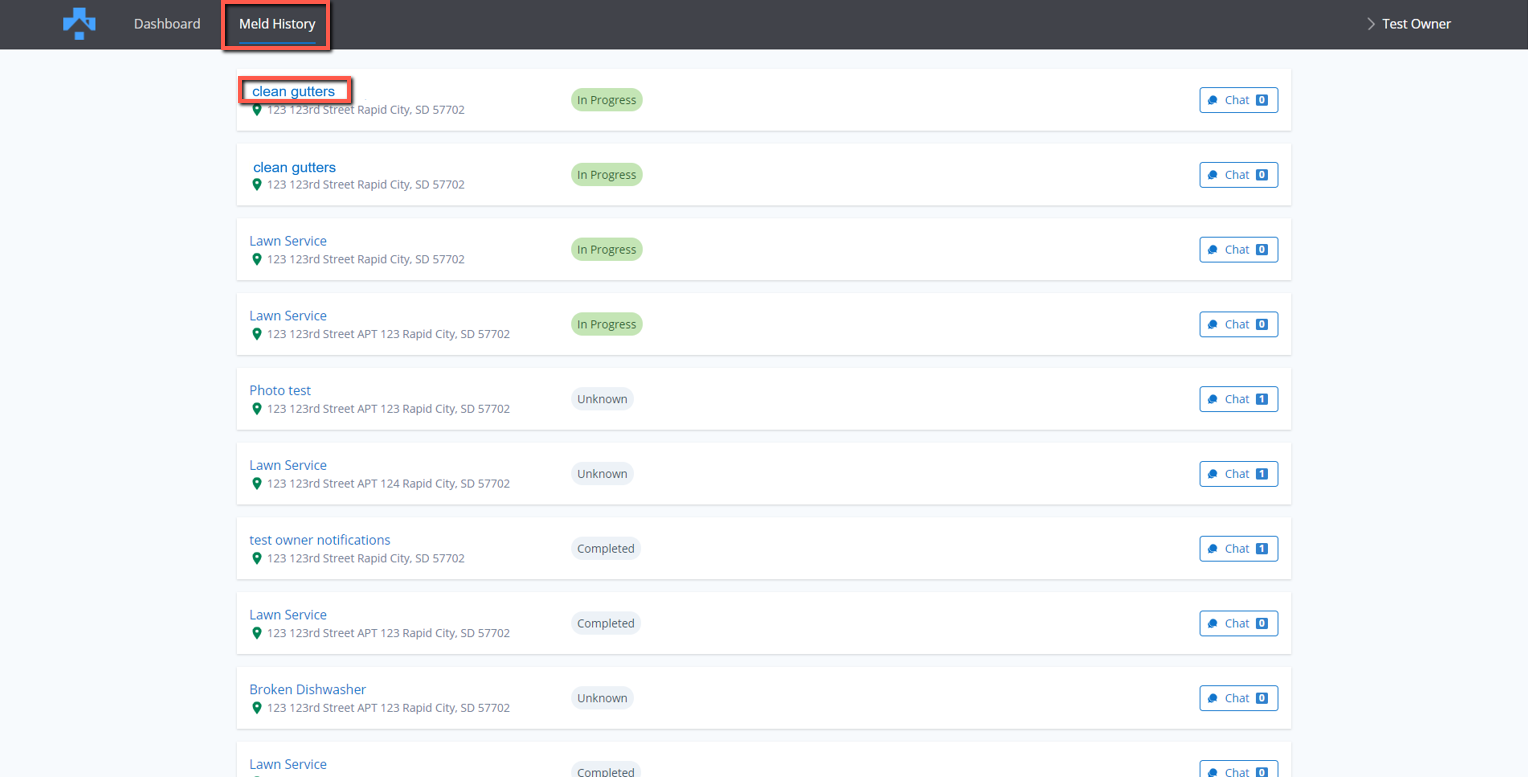
Task: Open the Test Owner account menu
Action: point(1415,24)
